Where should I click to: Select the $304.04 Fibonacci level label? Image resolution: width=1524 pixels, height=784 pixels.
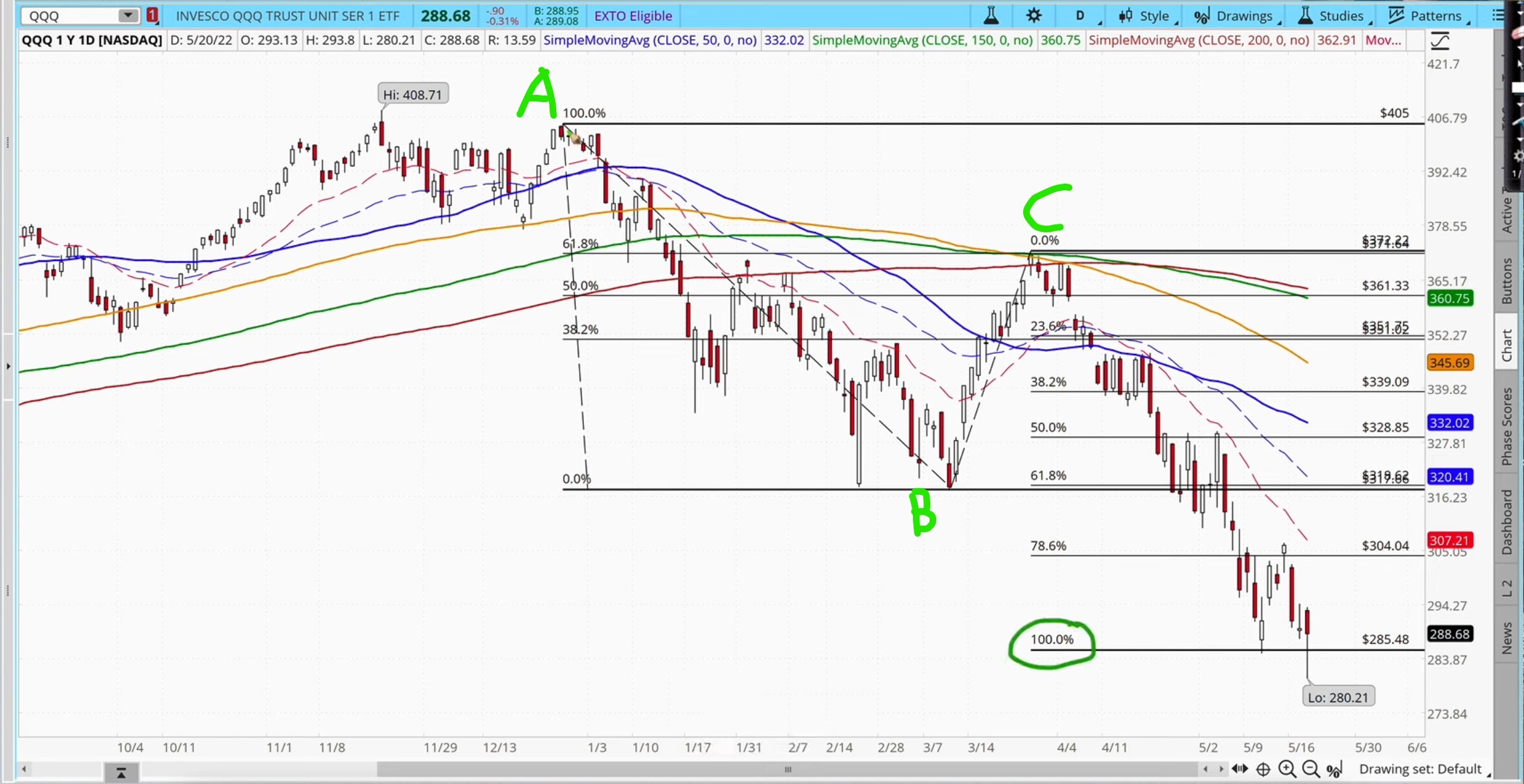coord(1385,546)
